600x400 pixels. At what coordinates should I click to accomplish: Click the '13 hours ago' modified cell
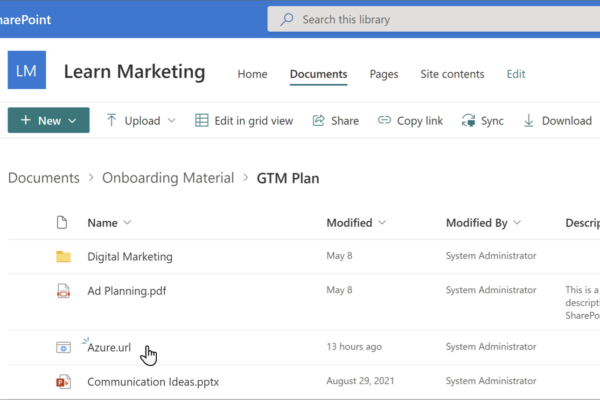click(x=354, y=346)
